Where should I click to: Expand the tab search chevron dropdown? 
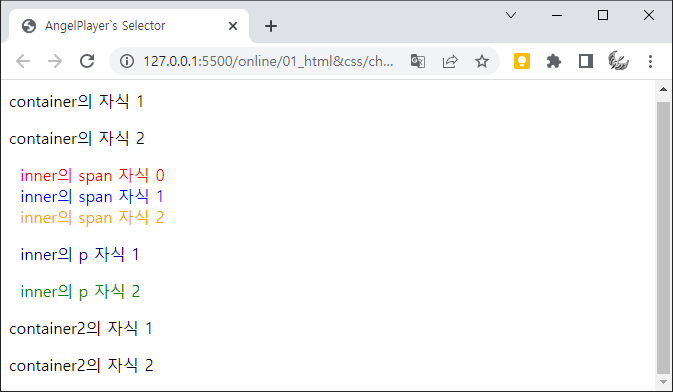pos(511,15)
